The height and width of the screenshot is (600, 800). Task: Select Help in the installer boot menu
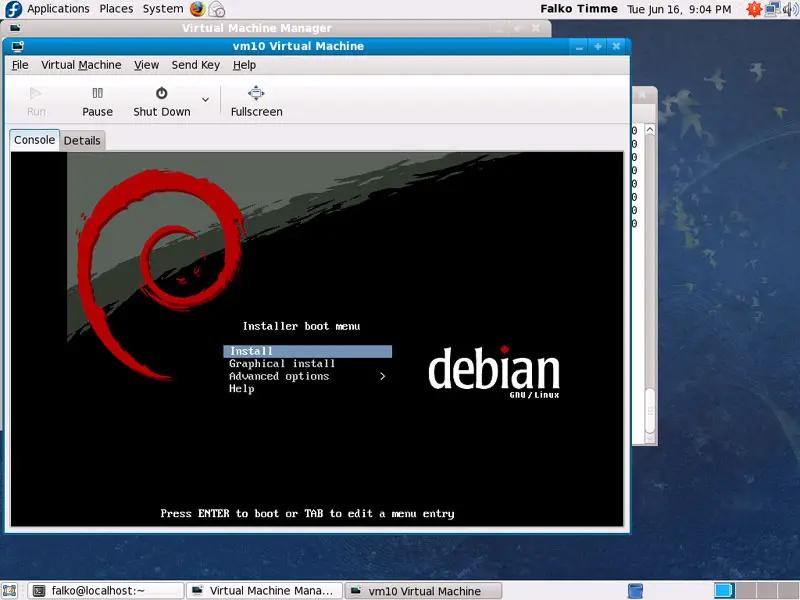click(x=241, y=389)
